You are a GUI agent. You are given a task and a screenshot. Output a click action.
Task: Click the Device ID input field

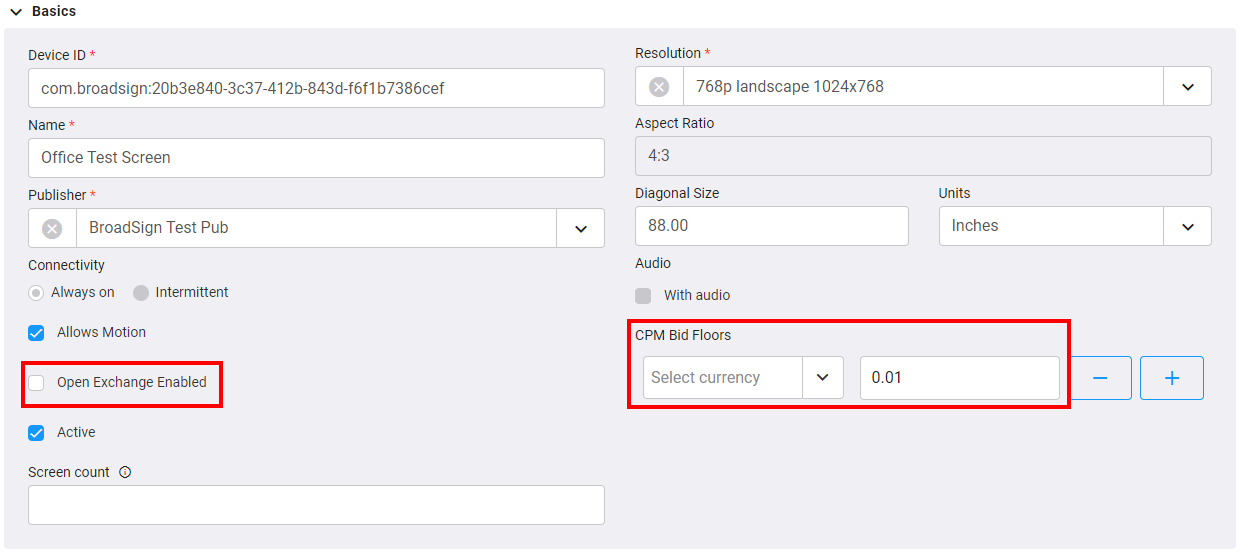(x=316, y=88)
